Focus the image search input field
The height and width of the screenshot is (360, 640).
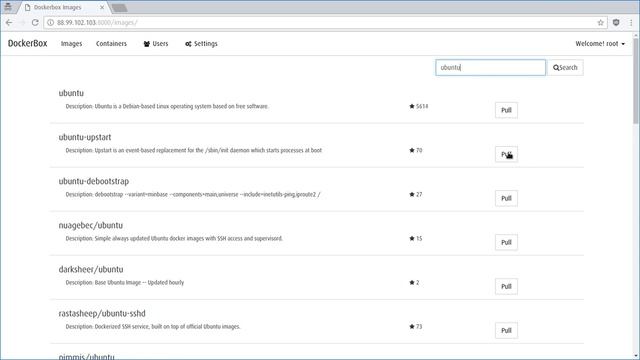coord(490,67)
